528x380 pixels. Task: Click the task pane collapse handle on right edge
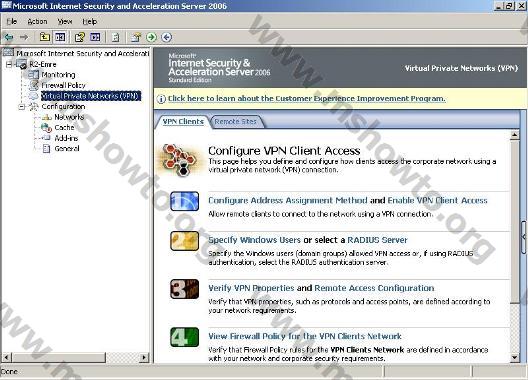coord(524,236)
